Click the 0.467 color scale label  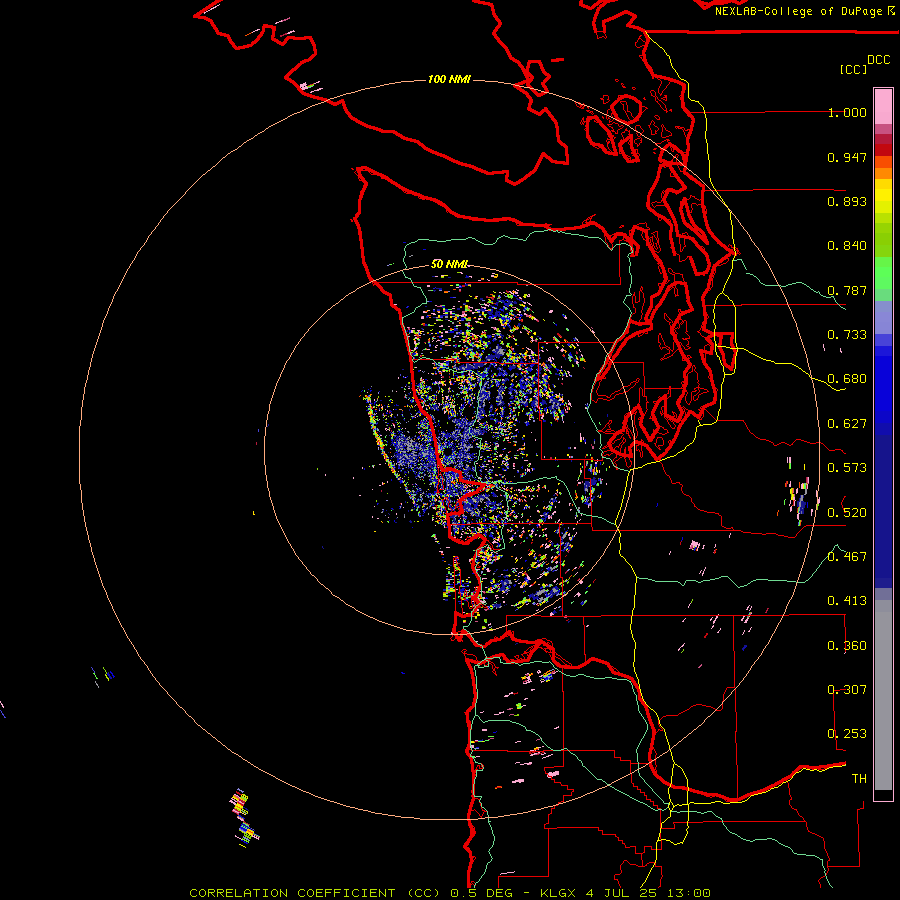tap(847, 557)
